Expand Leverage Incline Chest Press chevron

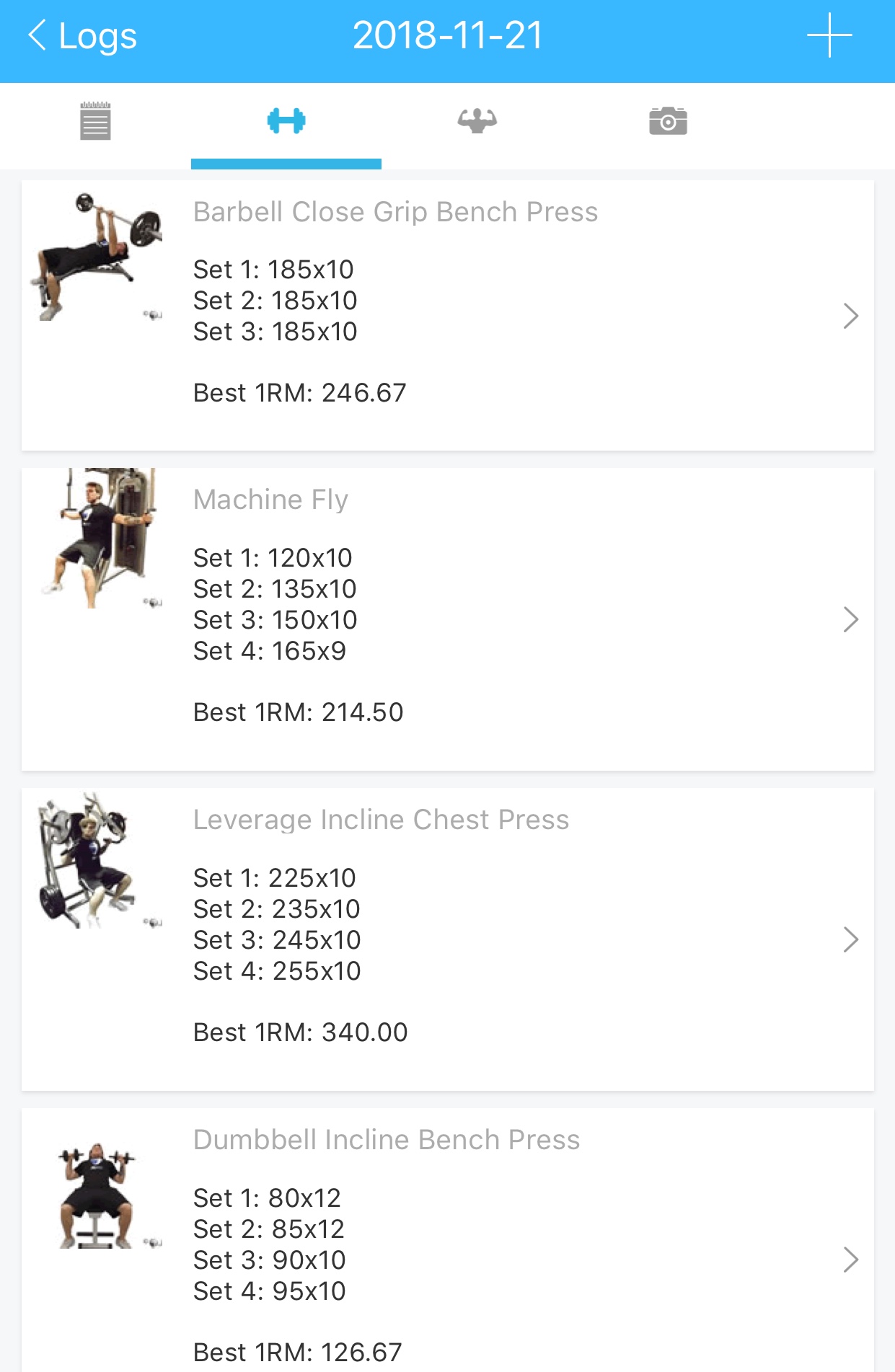(850, 939)
